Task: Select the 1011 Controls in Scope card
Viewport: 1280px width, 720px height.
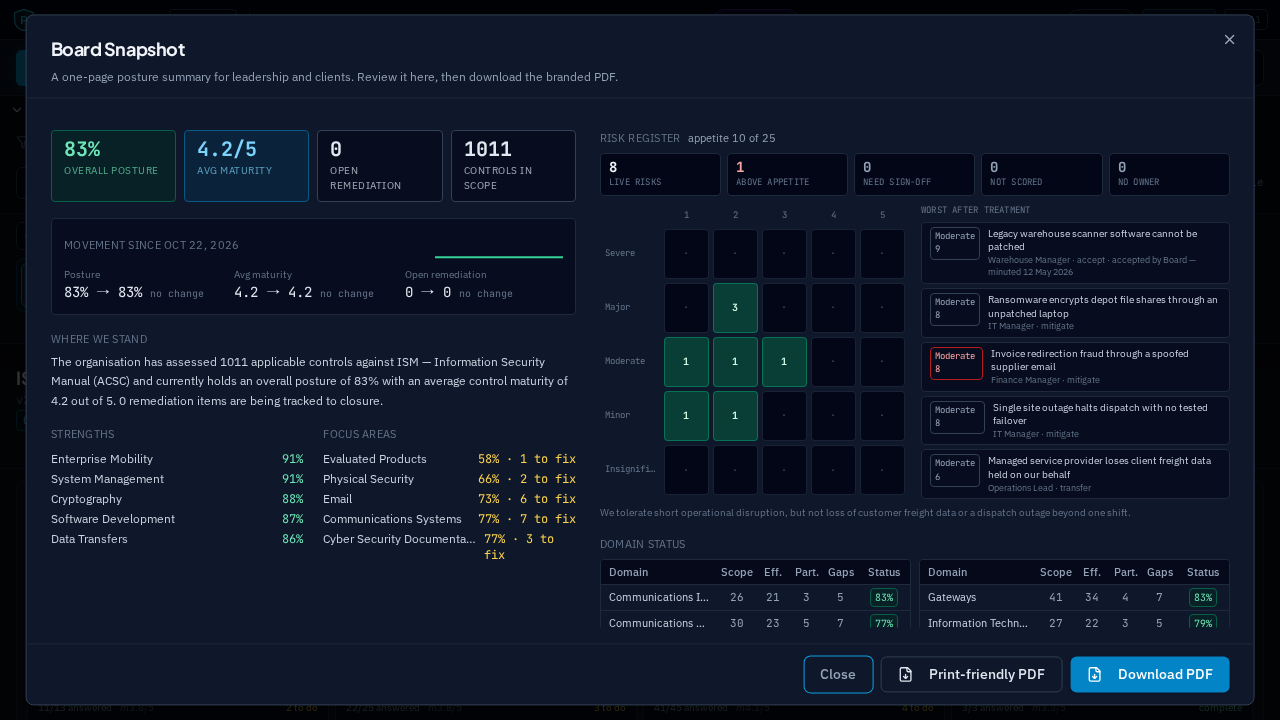Action: (x=513, y=166)
